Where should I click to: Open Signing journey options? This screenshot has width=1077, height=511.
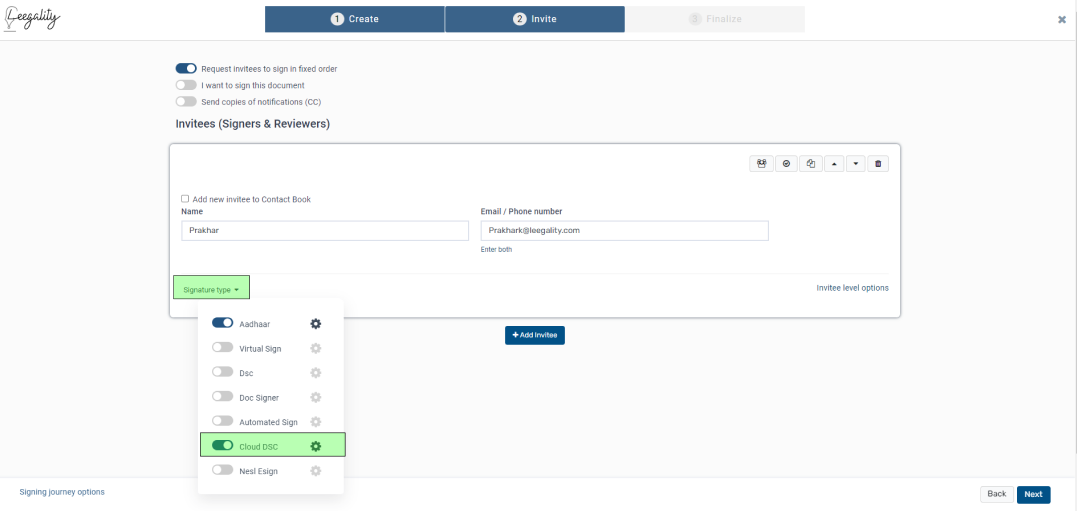click(62, 492)
